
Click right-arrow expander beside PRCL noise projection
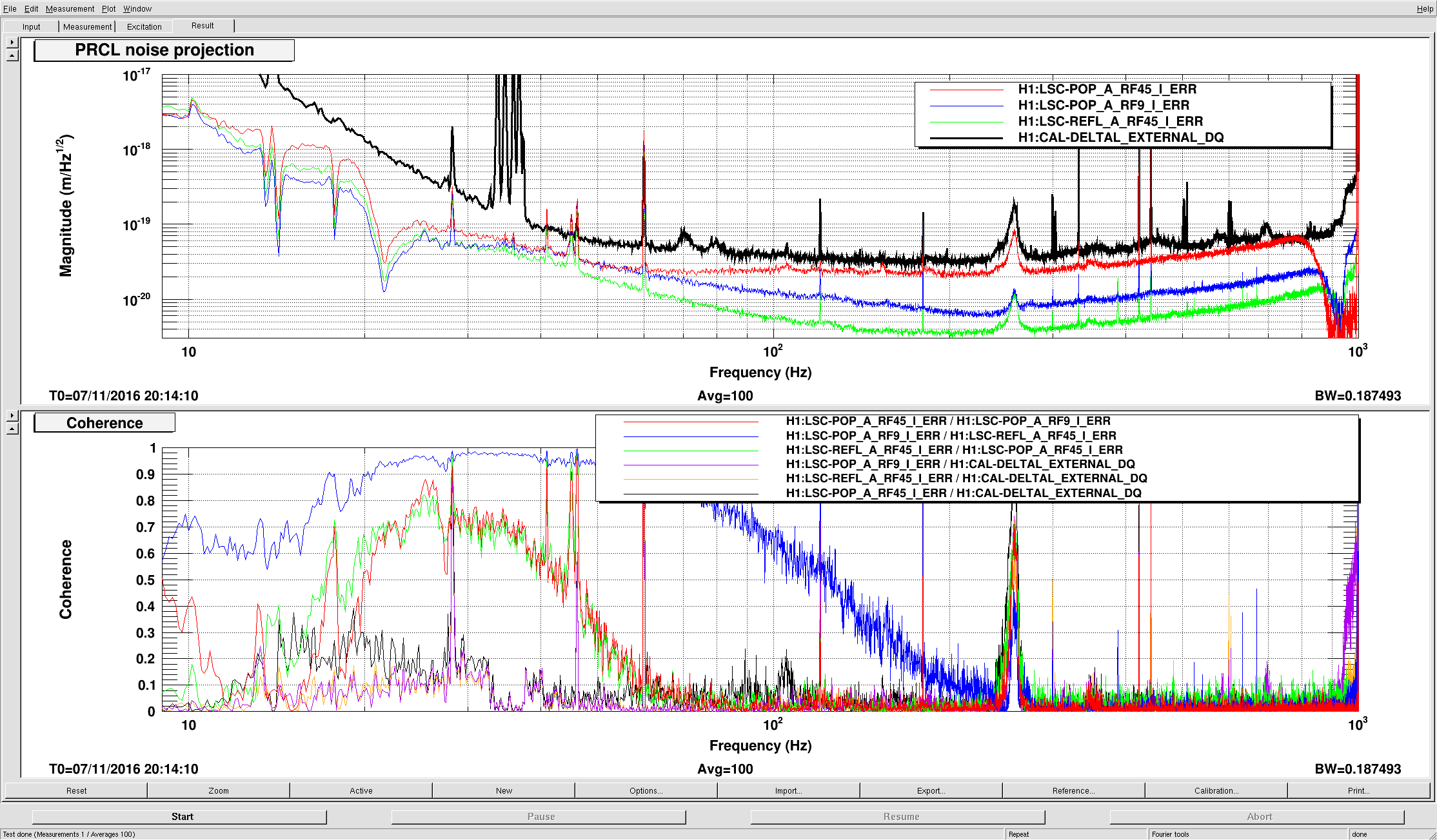[12, 42]
